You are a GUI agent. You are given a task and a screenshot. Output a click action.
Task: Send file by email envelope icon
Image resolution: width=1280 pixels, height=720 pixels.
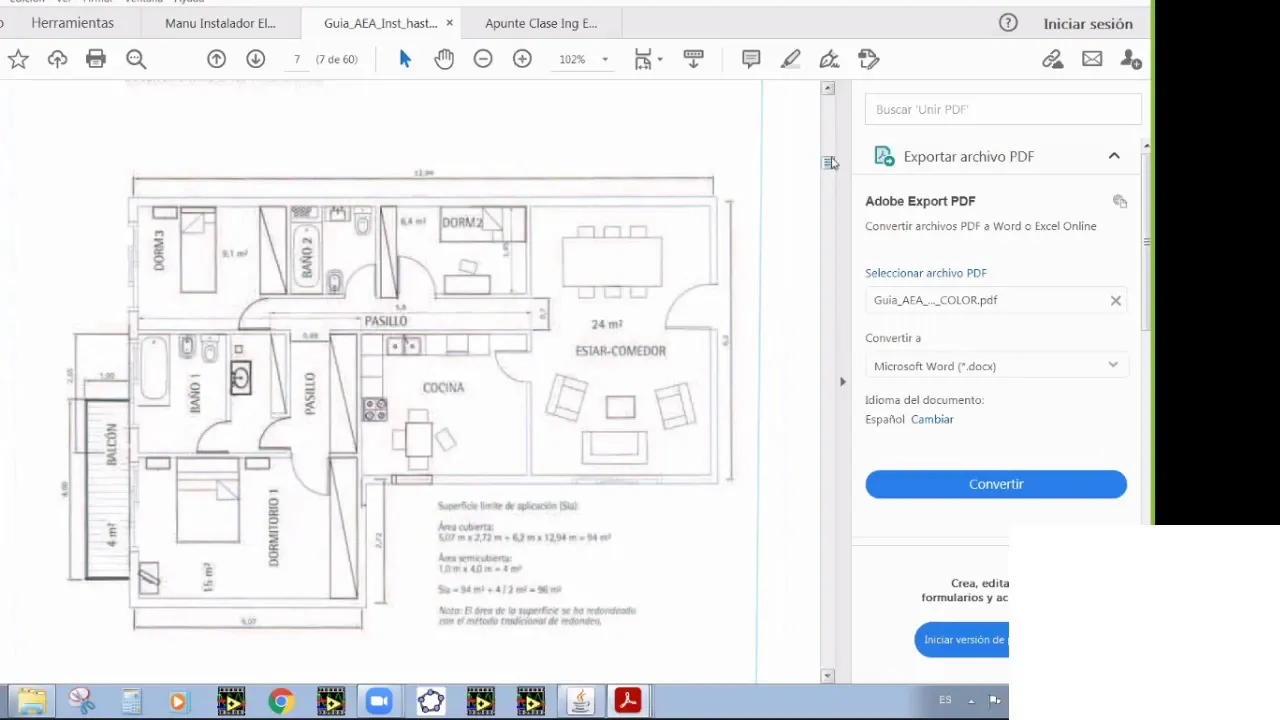tap(1092, 60)
